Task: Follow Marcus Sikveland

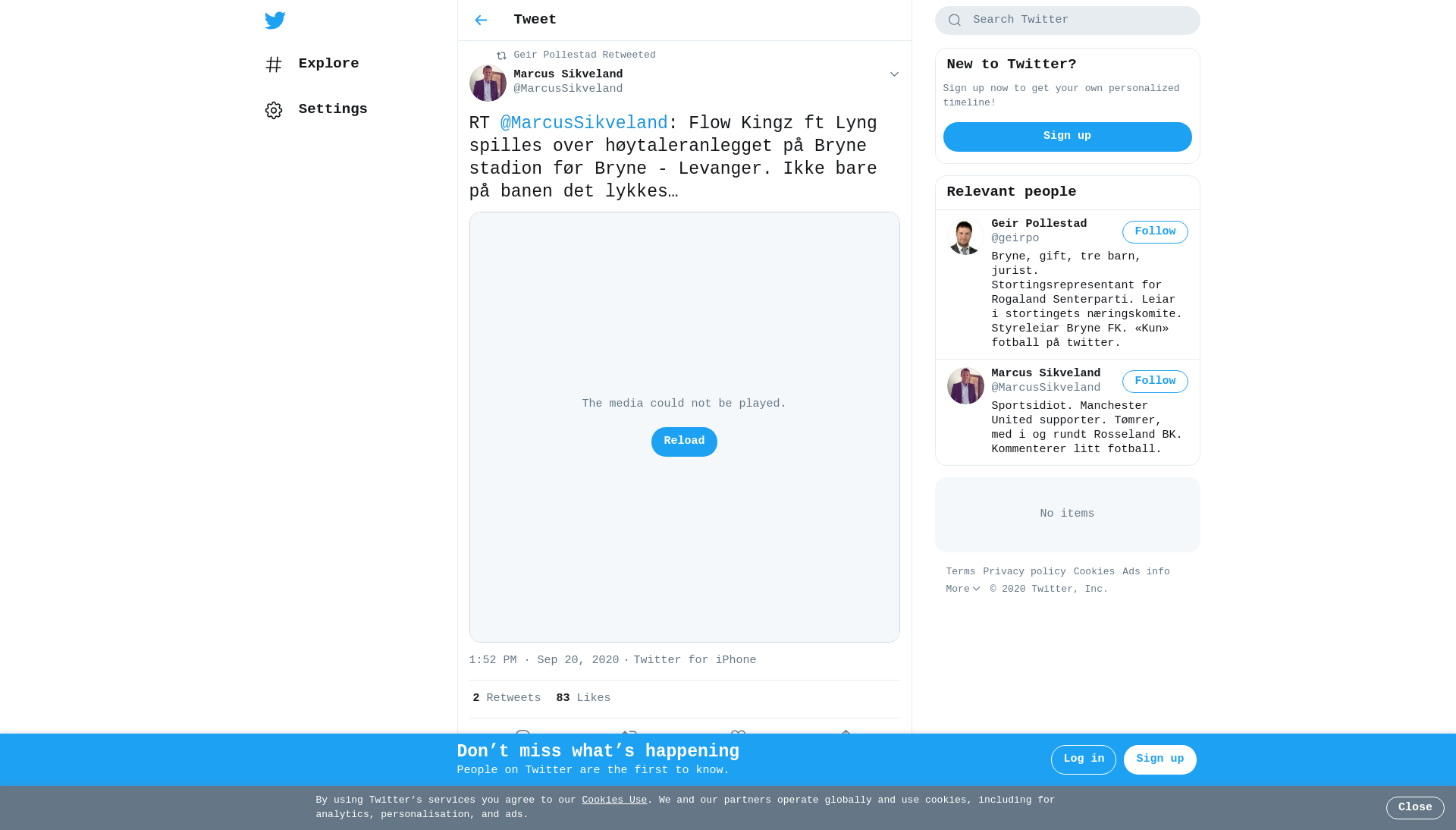Action: [x=1155, y=382]
